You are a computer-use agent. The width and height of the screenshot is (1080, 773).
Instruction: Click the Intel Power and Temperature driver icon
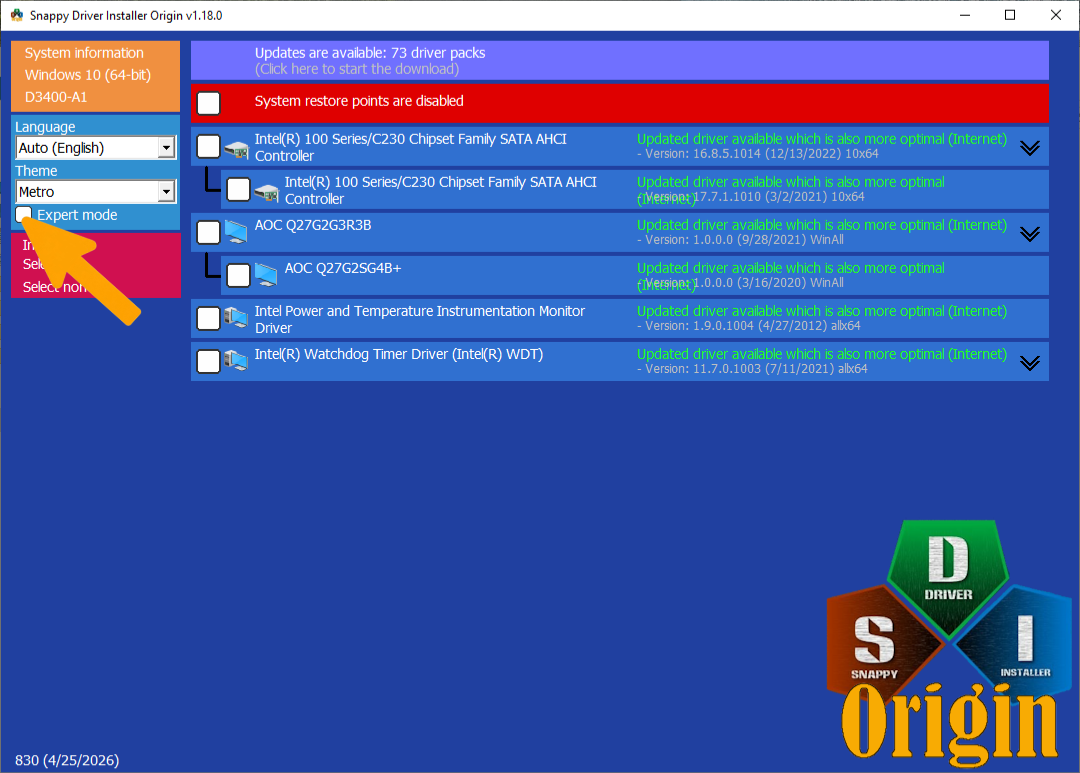236,318
